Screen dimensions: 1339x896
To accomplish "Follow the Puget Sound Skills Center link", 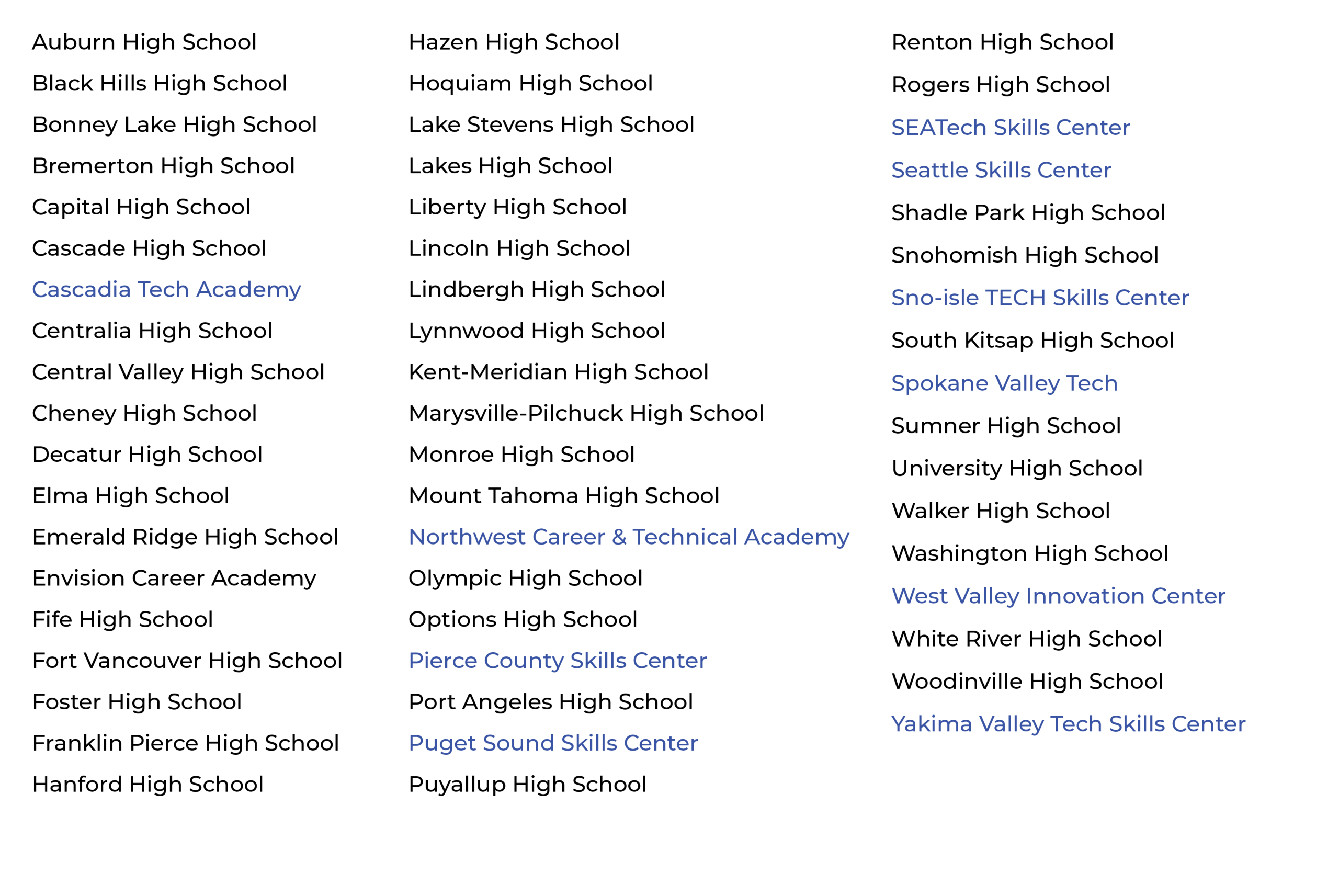I will coord(553,743).
